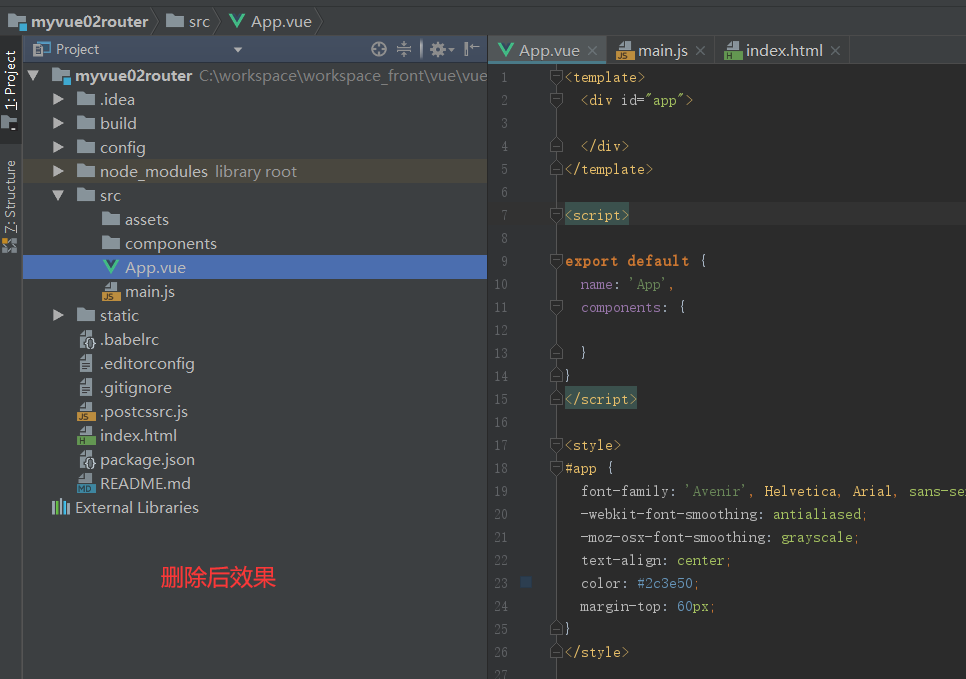The height and width of the screenshot is (679, 966).
Task: Expand the static folder
Action: (58, 315)
